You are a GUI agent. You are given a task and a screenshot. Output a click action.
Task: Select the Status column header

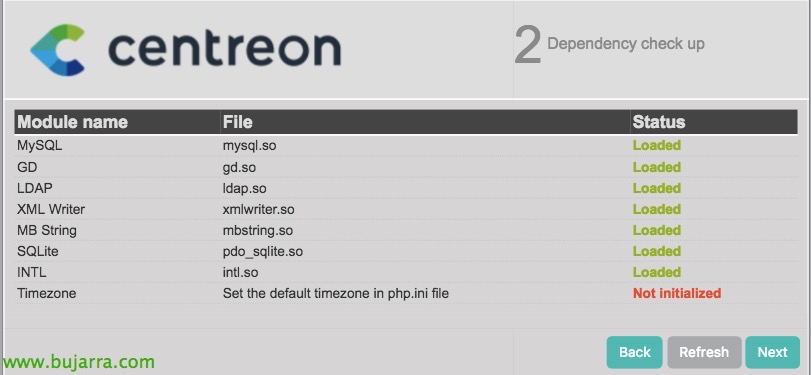click(x=659, y=122)
